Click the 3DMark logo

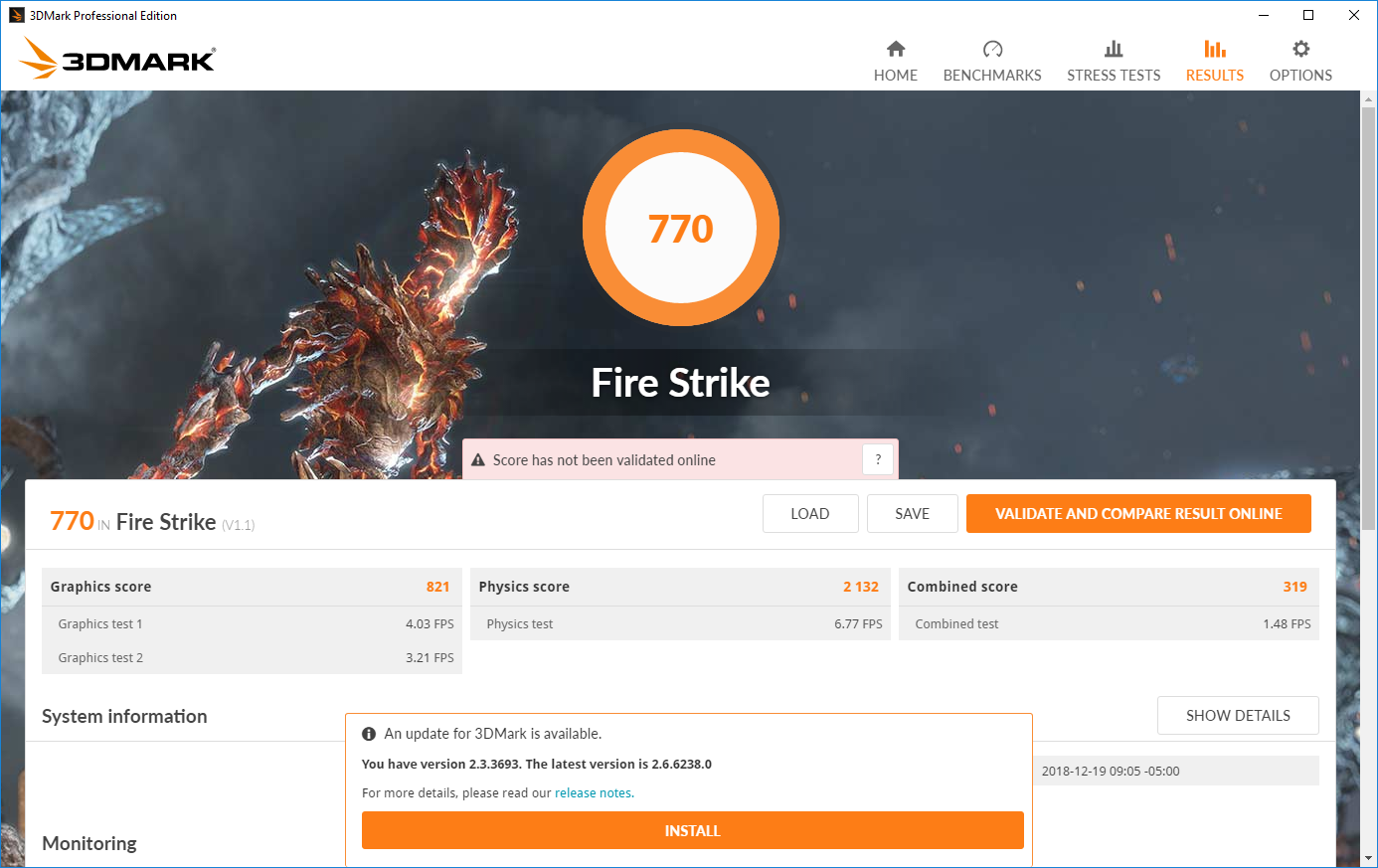[117, 58]
